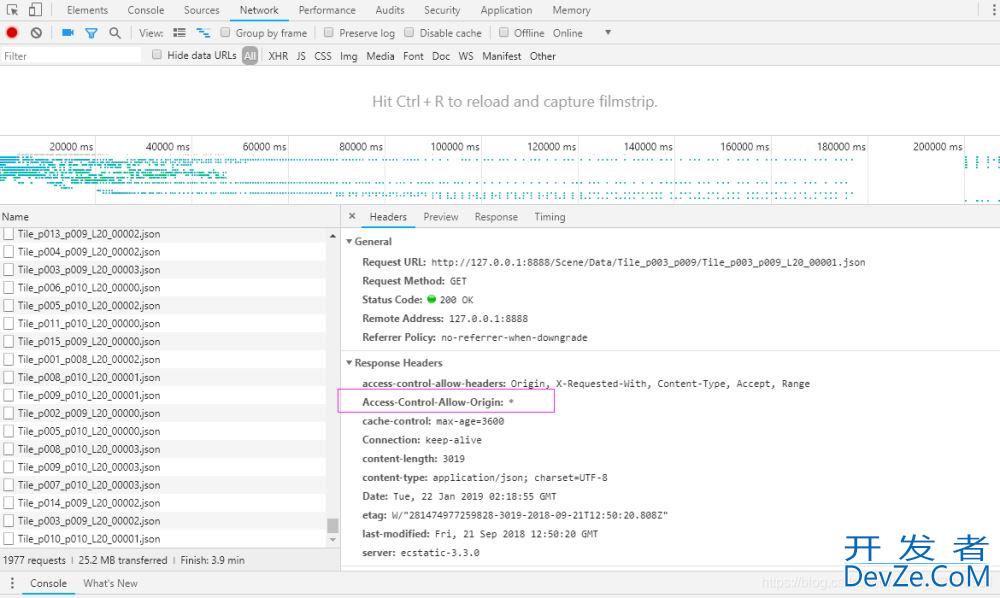Viewport: 1000px width, 598px height.
Task: Open the Memory panel
Action: click(571, 10)
